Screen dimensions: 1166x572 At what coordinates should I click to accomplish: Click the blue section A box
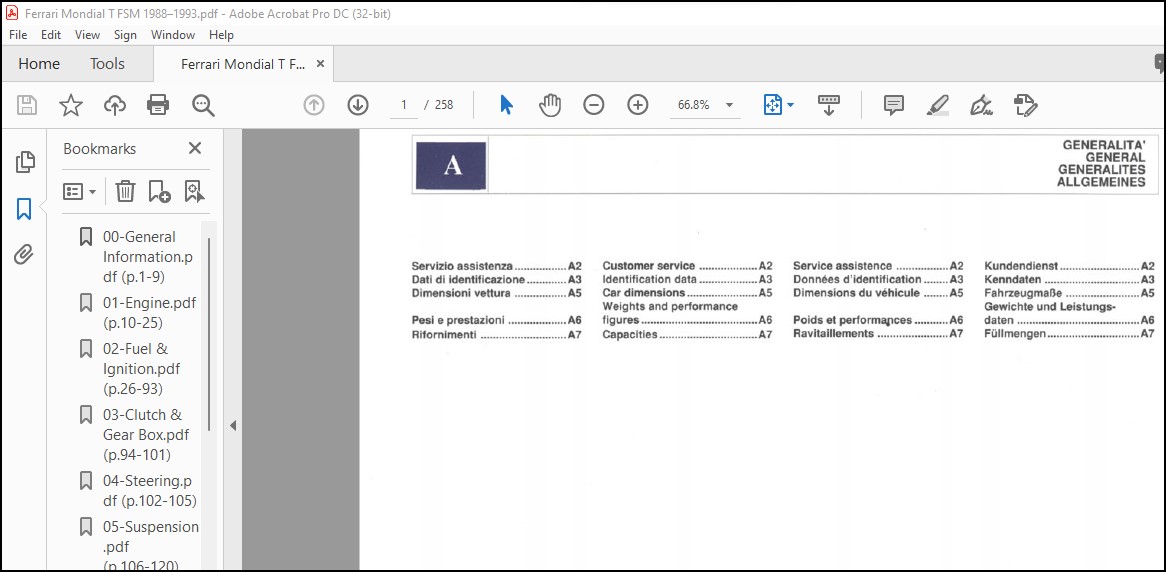coord(451,165)
